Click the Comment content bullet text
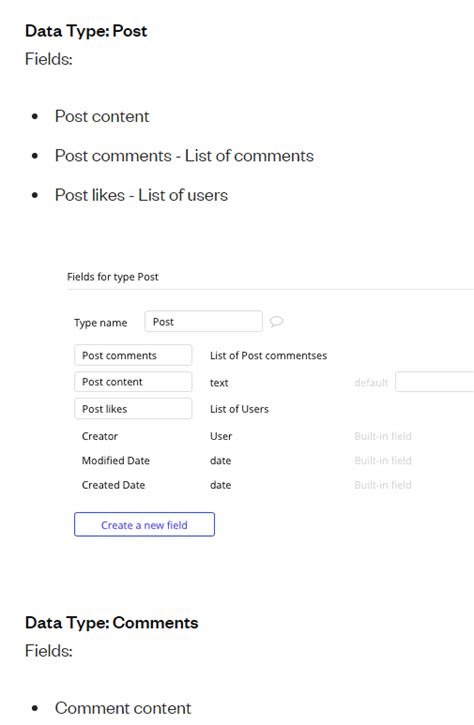 point(123,708)
